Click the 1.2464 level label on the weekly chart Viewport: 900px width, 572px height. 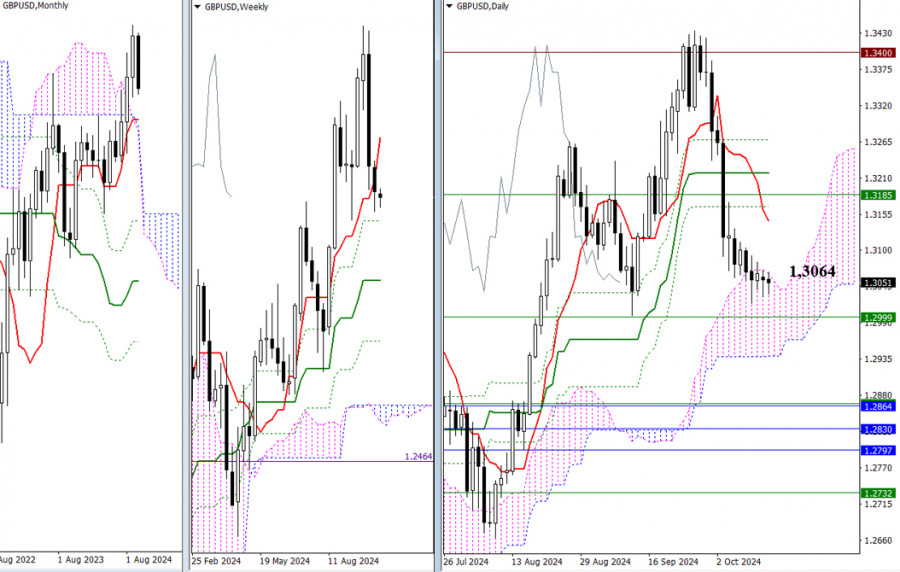click(418, 457)
